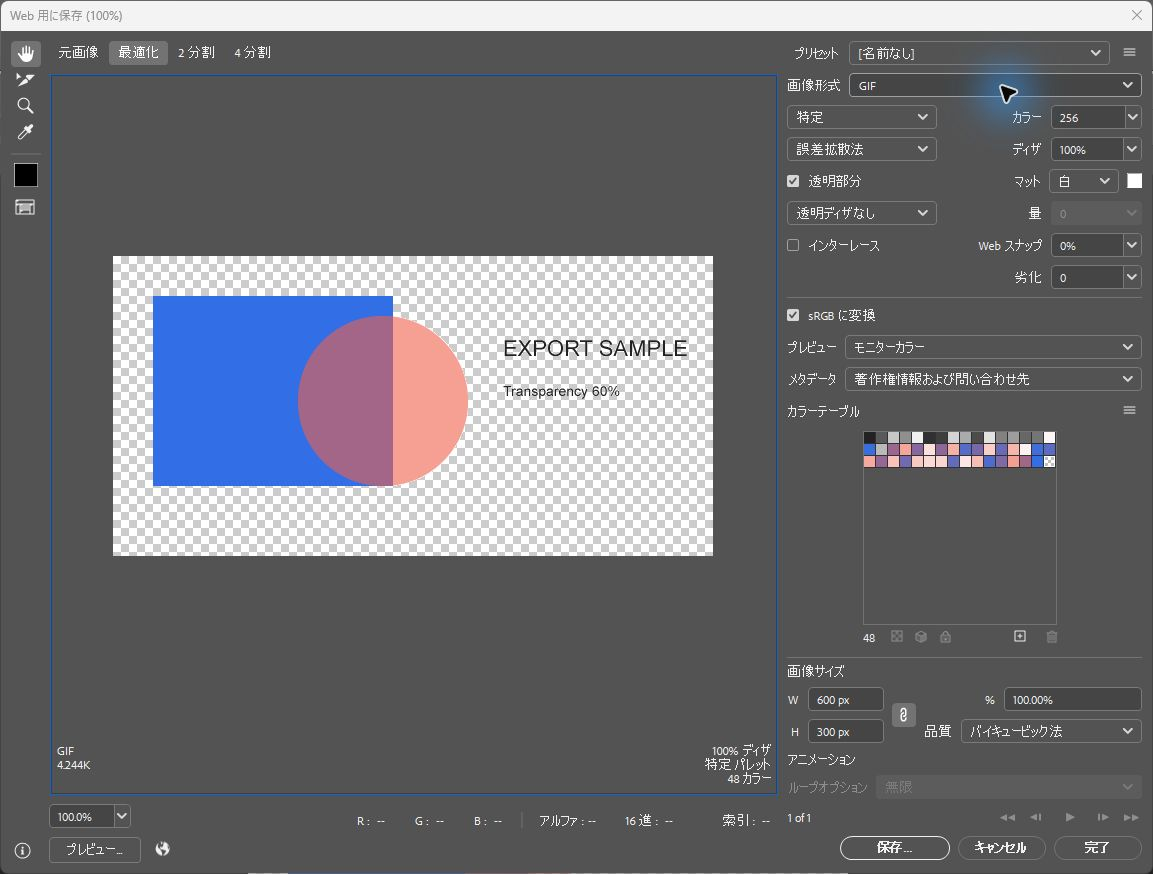Lock selected colors icon
The image size is (1153, 874).
(946, 637)
